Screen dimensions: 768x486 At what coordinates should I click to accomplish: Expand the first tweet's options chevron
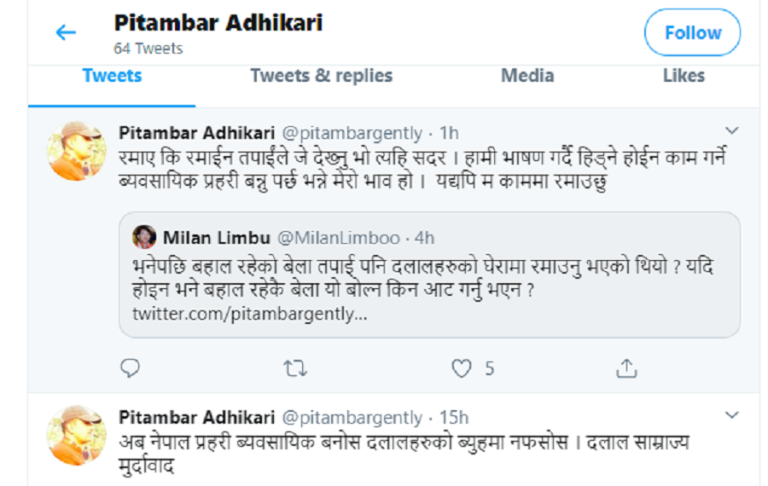pos(731,131)
